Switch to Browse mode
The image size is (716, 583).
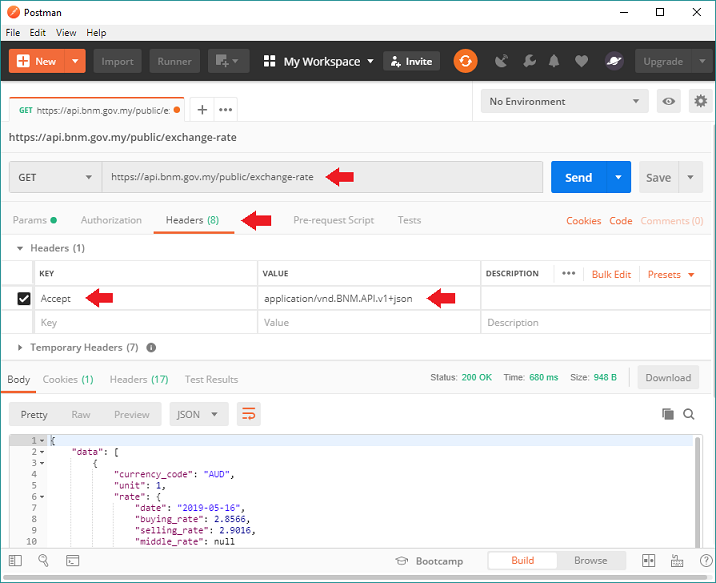pyautogui.click(x=591, y=561)
